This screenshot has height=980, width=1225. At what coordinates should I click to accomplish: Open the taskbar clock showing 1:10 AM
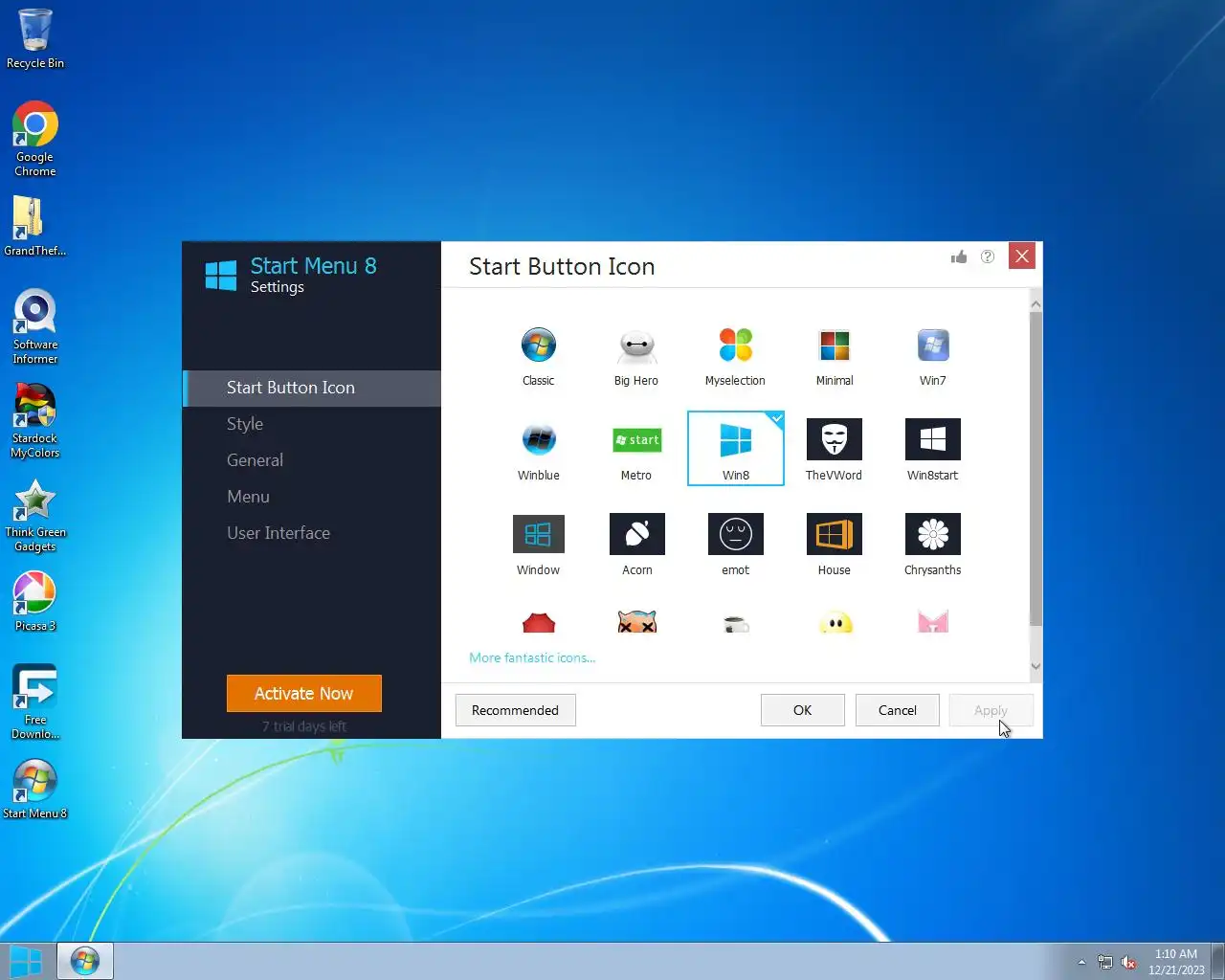[1176, 962]
